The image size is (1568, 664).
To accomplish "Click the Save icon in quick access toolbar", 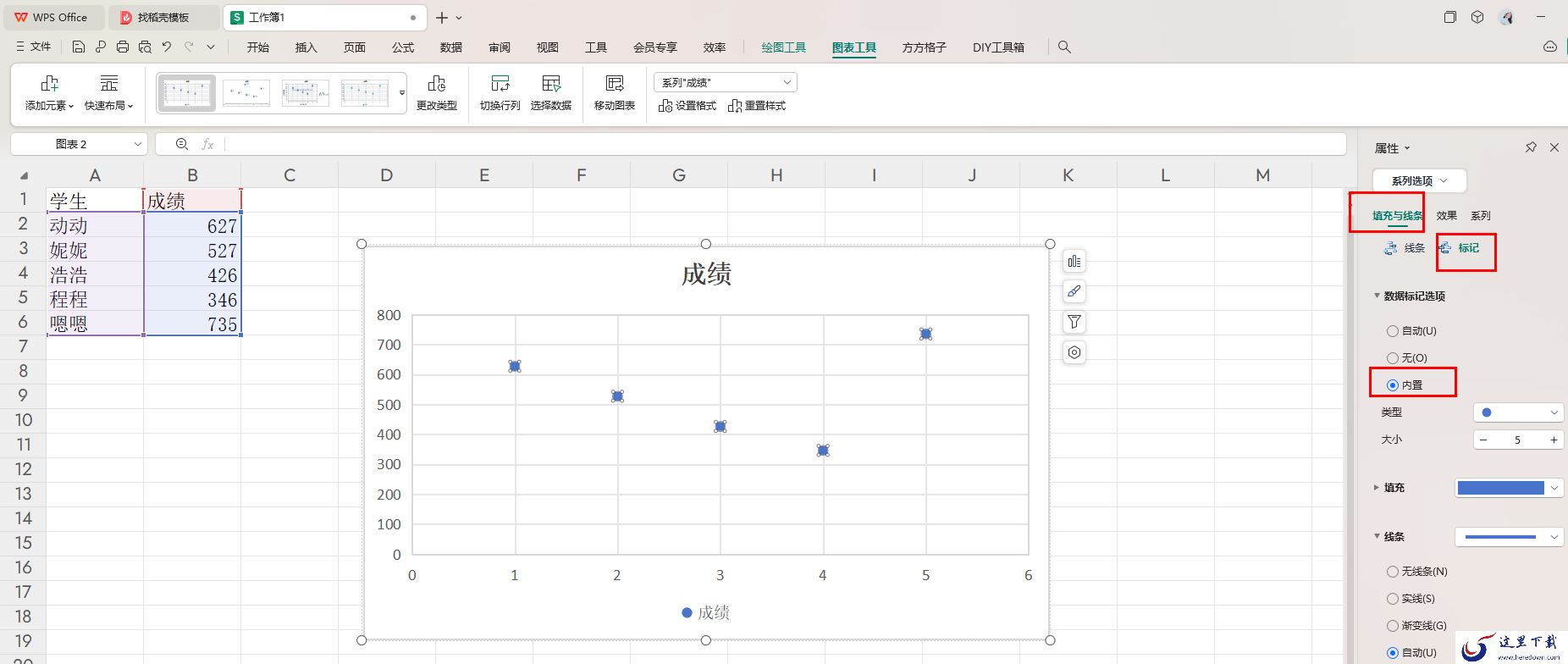I will tap(79, 47).
